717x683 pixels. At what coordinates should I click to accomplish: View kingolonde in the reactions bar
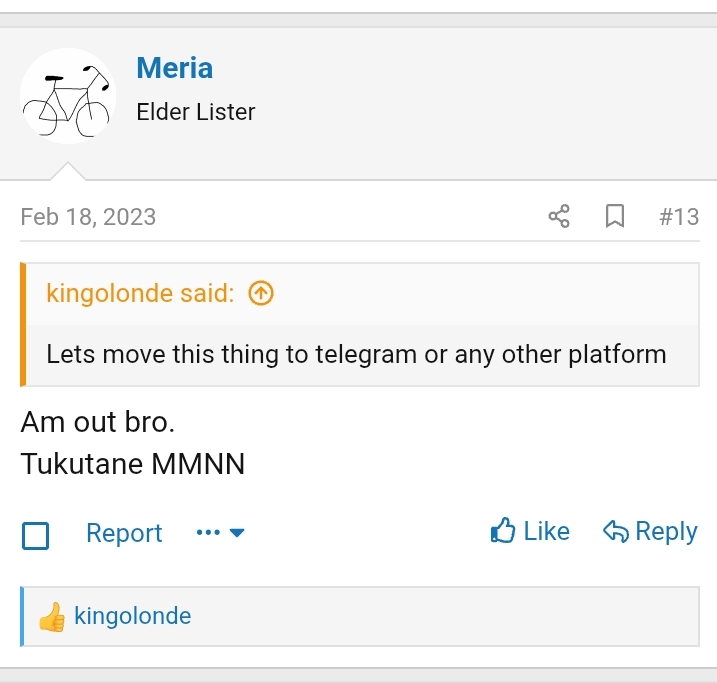132,616
